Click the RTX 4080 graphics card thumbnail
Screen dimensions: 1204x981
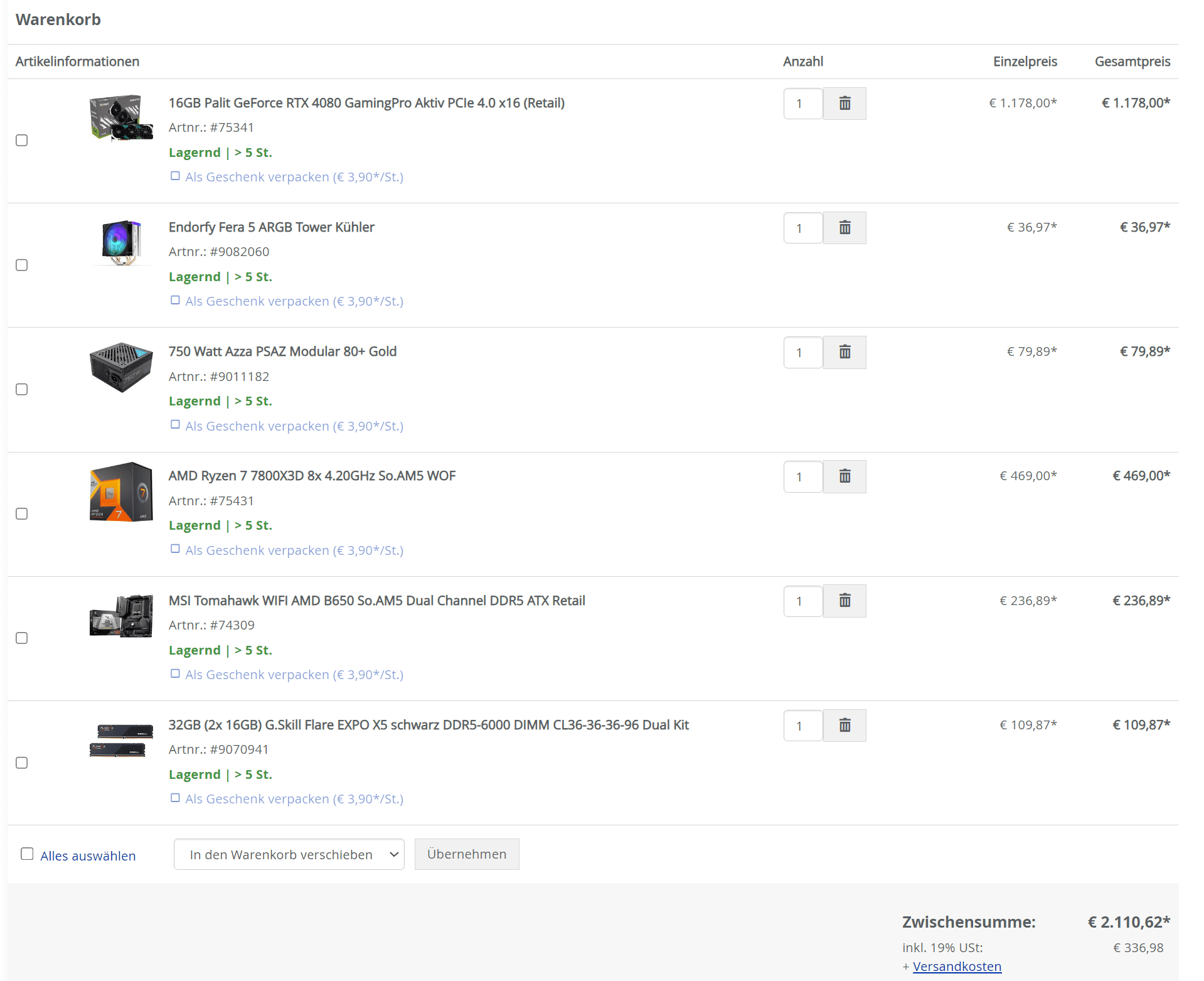coord(121,117)
